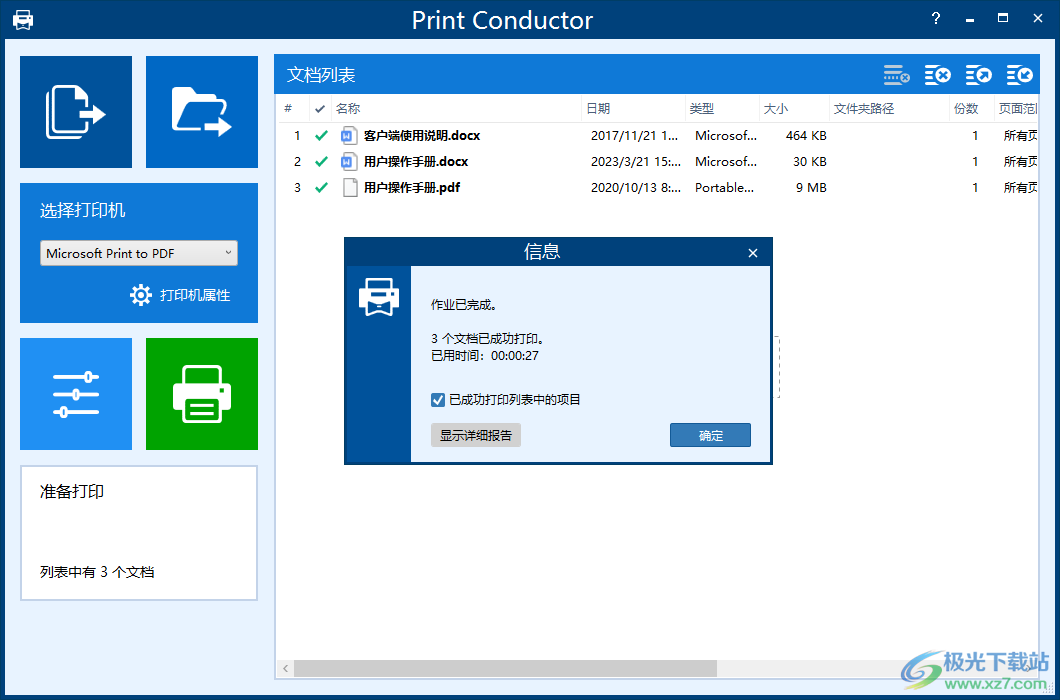Toggle the checkmark for 客户端使用说明.docx
Screen dimensions: 1060x700
click(321, 136)
